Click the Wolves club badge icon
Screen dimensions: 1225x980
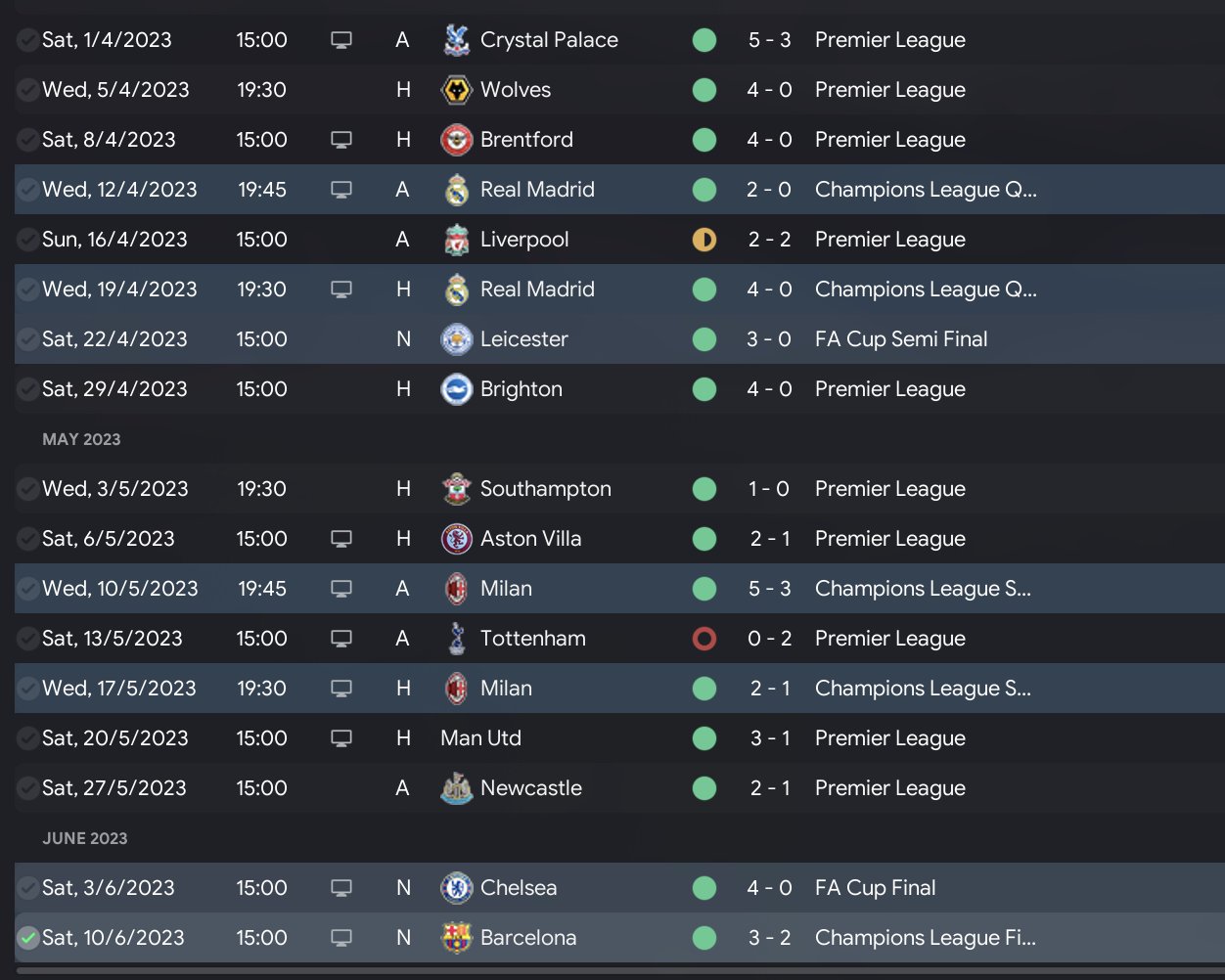456,90
